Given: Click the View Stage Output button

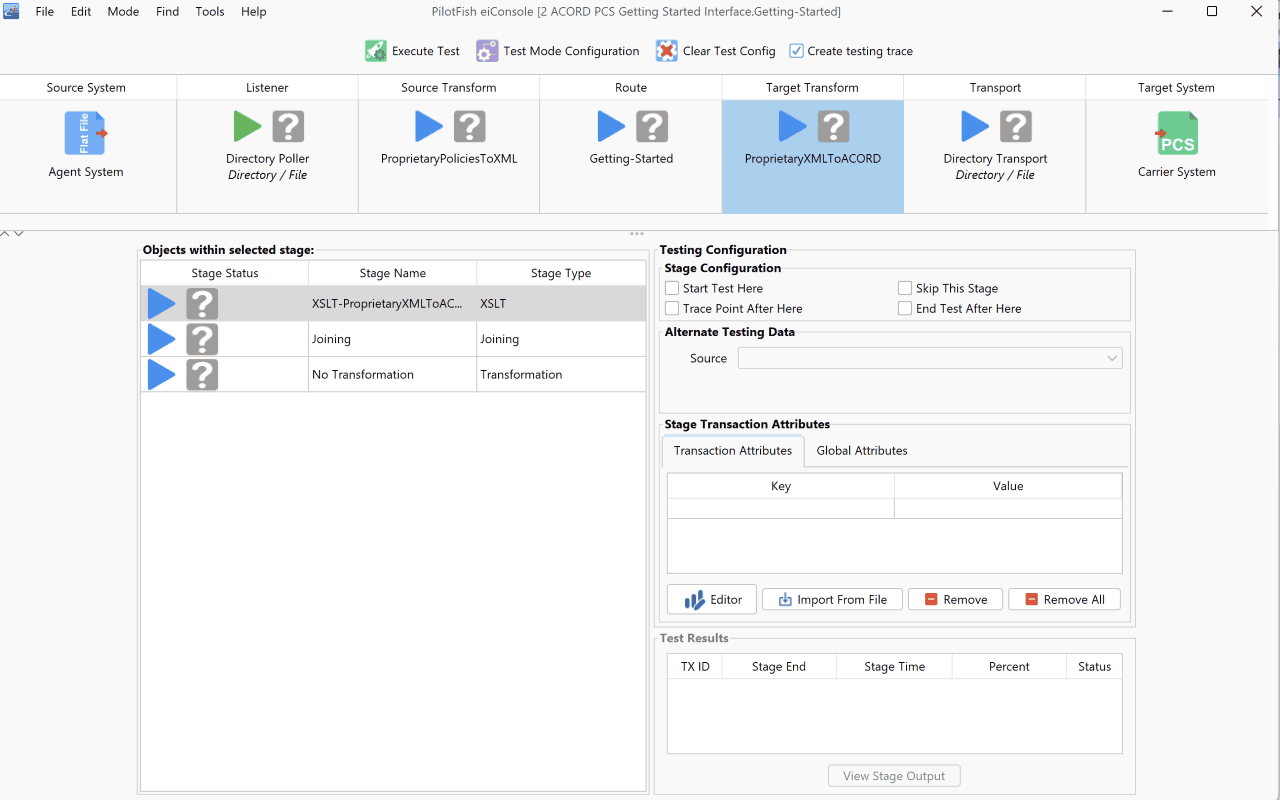Looking at the screenshot, I should coord(894,776).
